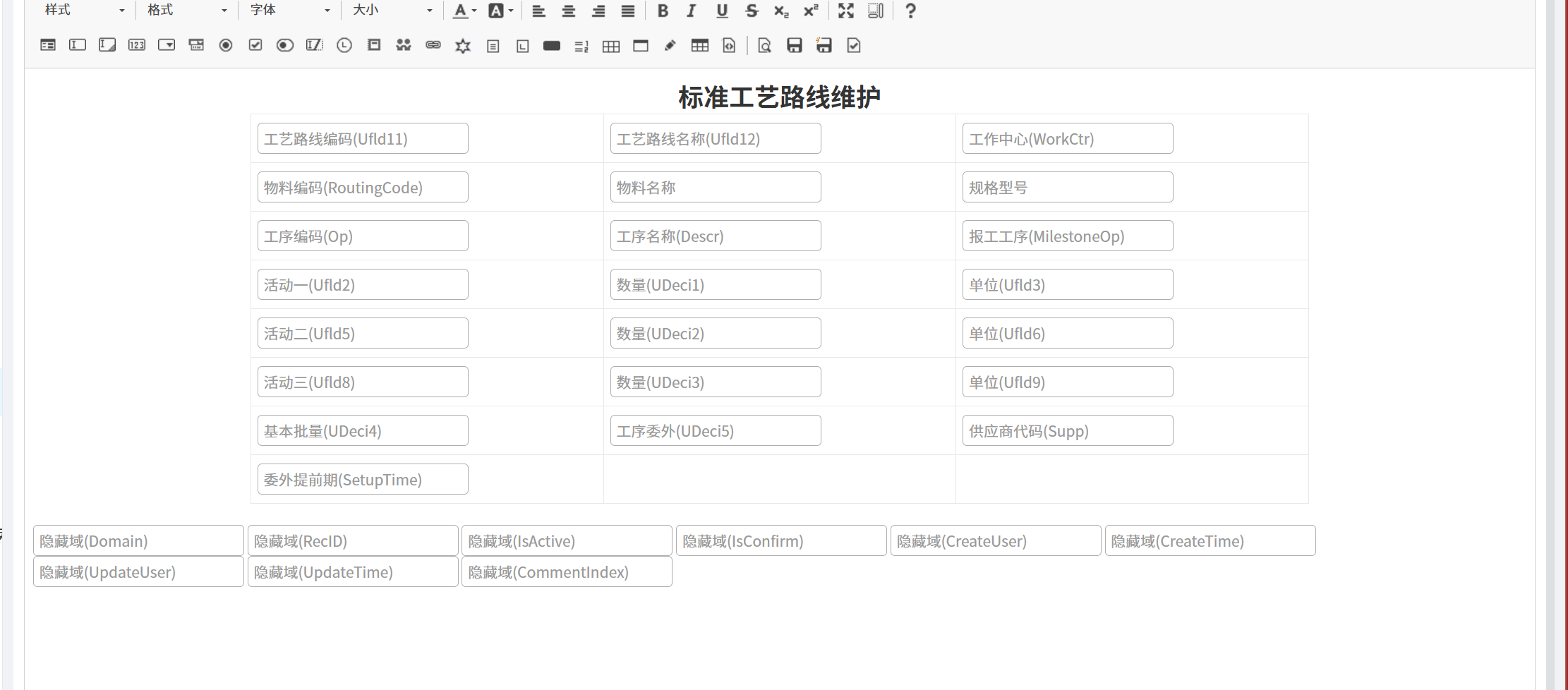The height and width of the screenshot is (690, 1568).
Task: Toggle the fullscreen maximize editor icon
Action: pyautogui.click(x=845, y=11)
